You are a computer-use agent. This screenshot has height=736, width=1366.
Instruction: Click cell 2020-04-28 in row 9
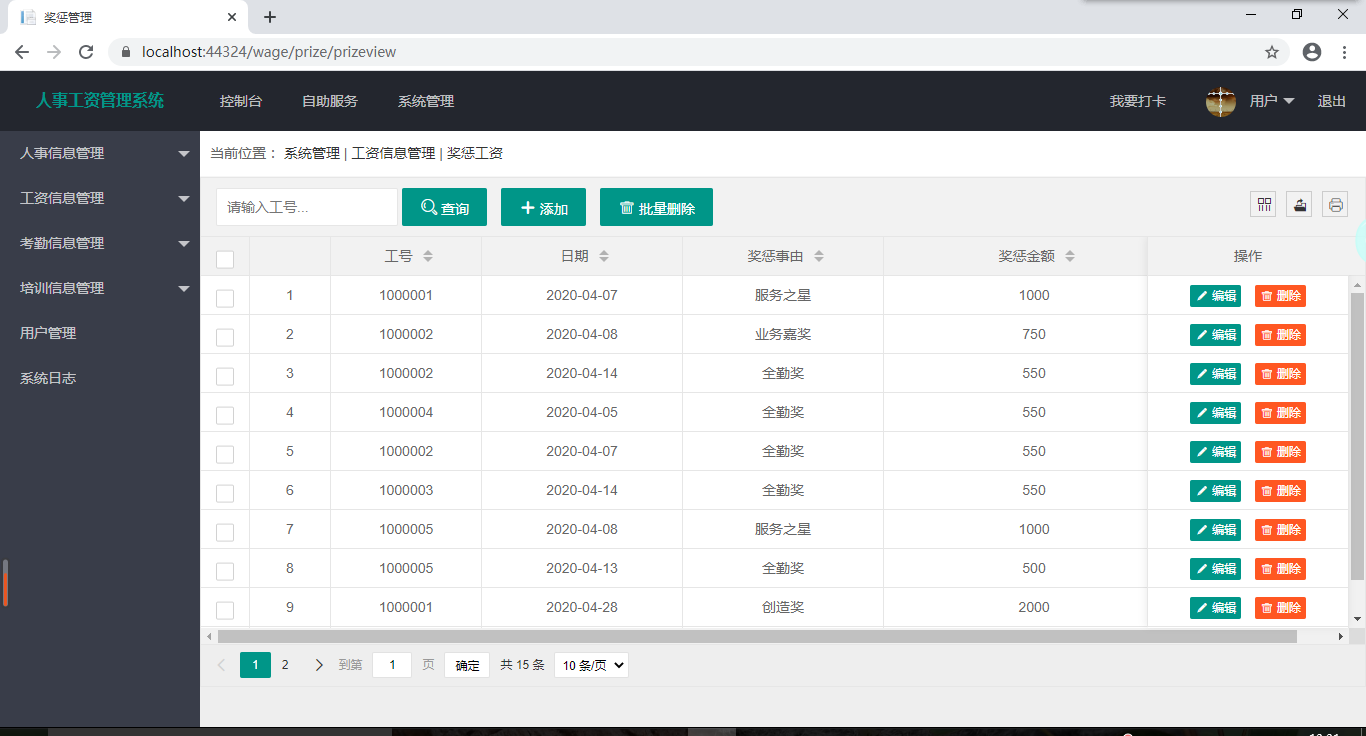[582, 607]
